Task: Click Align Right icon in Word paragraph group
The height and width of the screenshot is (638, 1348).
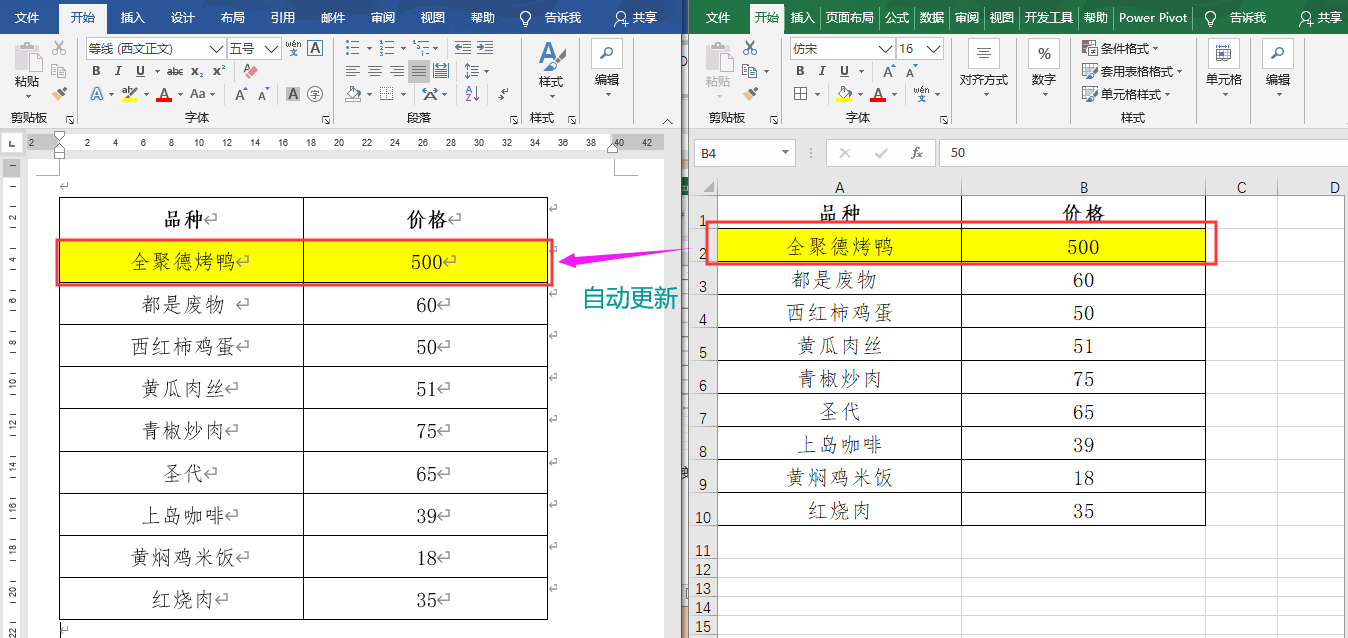Action: [x=396, y=71]
